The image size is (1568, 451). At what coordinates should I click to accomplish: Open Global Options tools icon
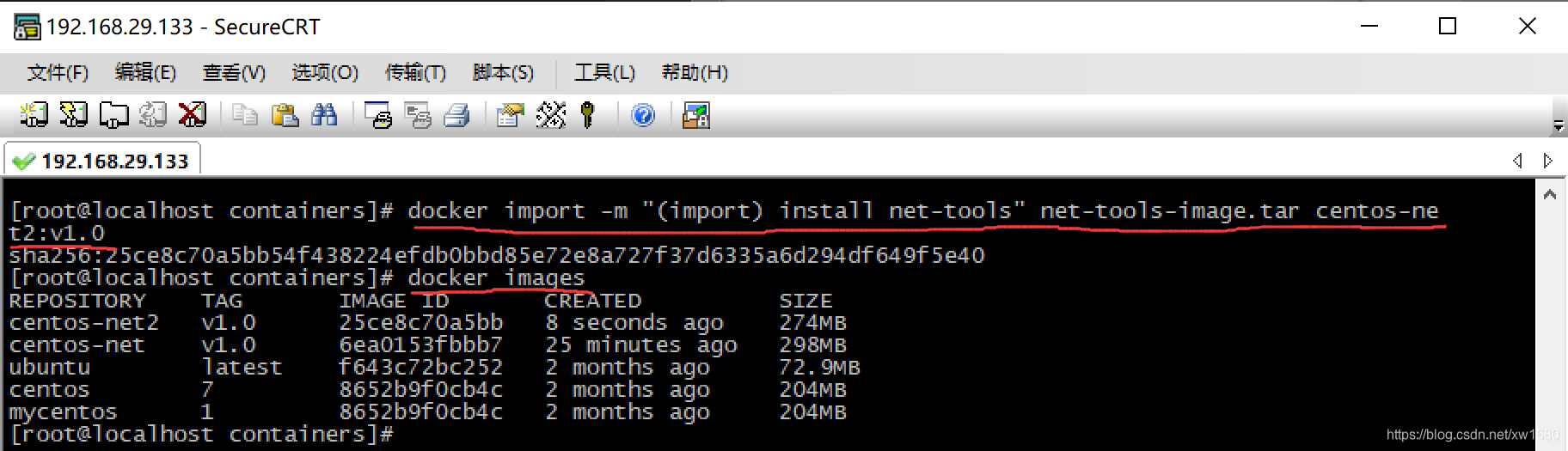point(550,114)
